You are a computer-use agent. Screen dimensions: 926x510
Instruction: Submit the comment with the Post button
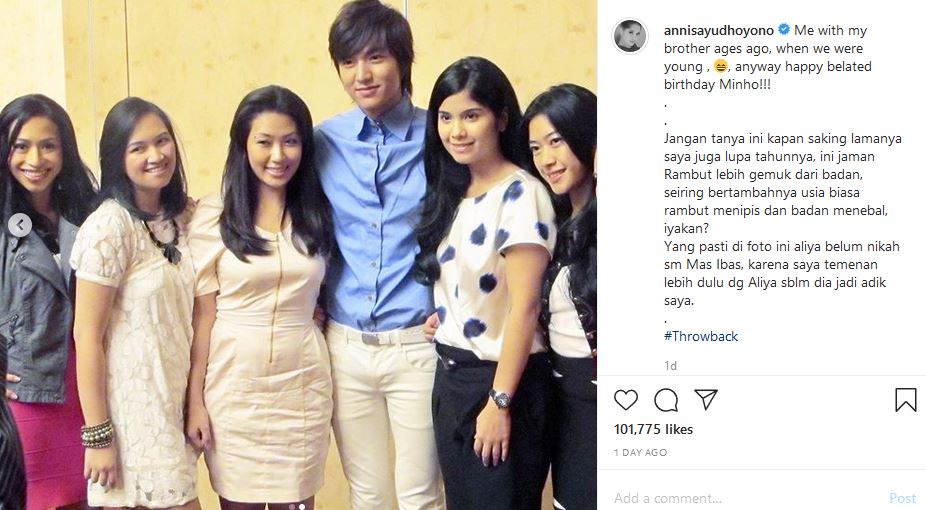(902, 498)
